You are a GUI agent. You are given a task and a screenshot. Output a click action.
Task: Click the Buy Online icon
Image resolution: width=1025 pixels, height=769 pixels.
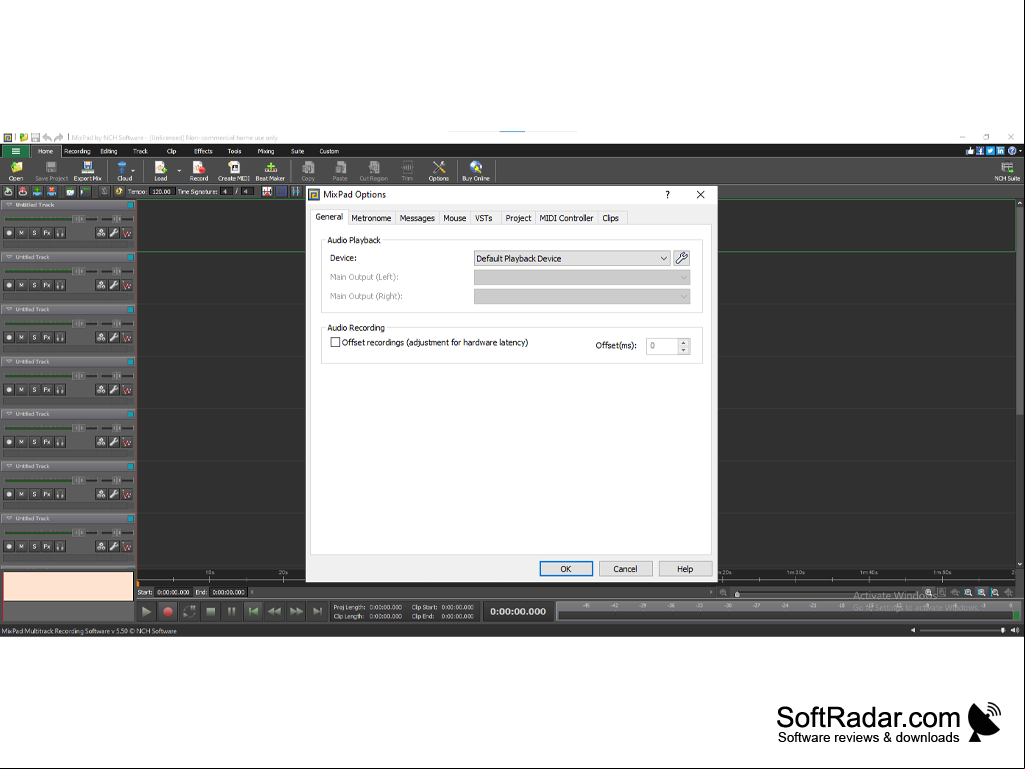pos(476,171)
